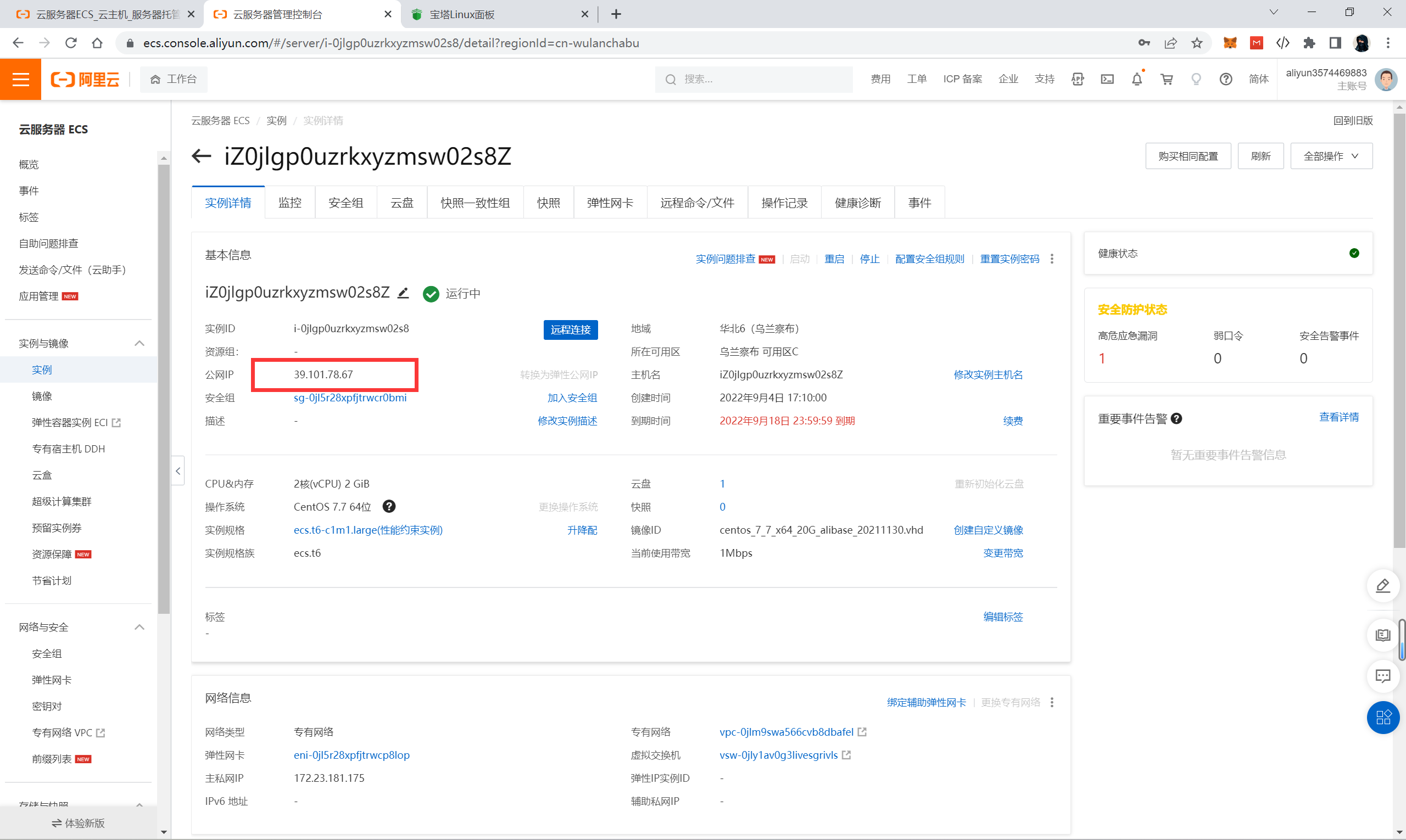1406x840 pixels.
Task: Click the lightbulb icon in header
Action: point(1196,79)
